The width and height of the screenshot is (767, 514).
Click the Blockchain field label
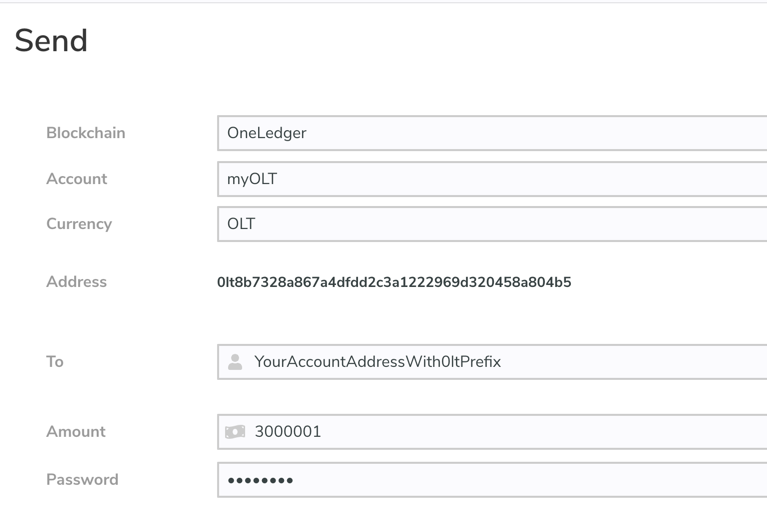pyautogui.click(x=86, y=133)
